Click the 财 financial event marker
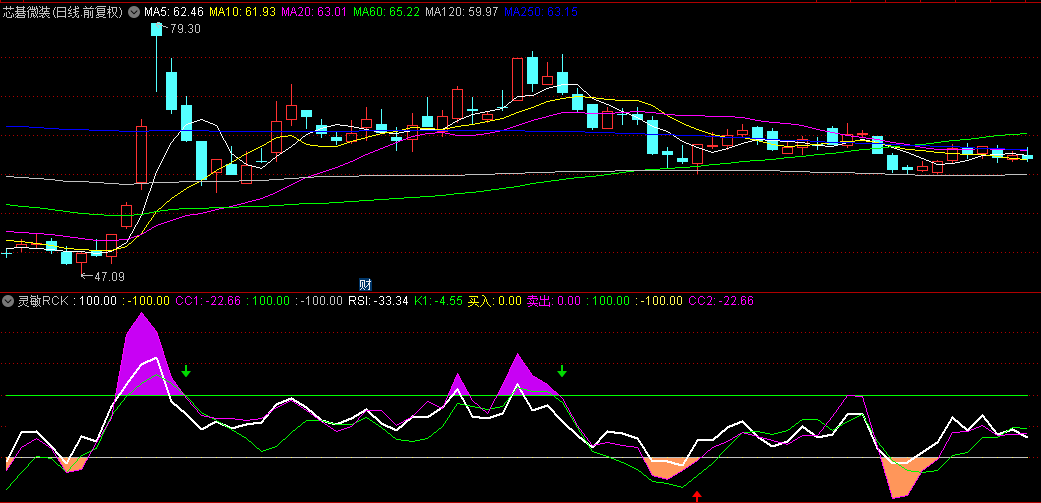 tap(365, 284)
